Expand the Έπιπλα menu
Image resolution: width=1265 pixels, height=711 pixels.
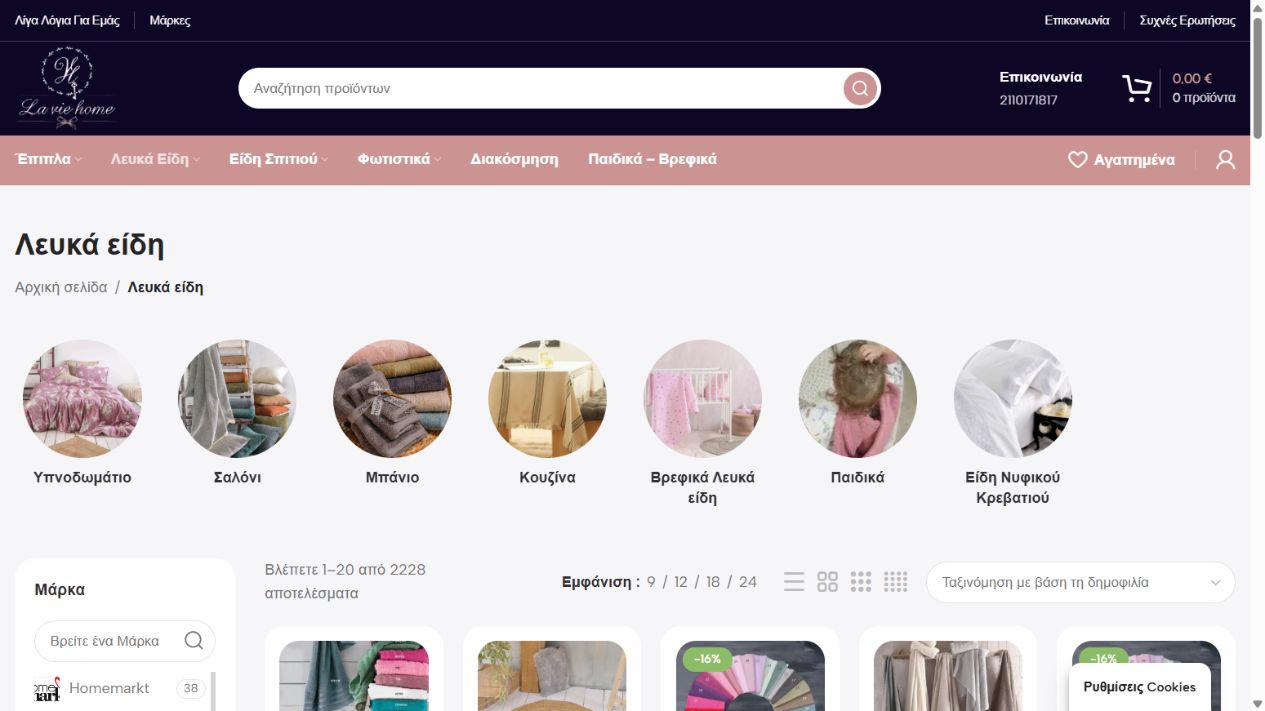point(48,160)
